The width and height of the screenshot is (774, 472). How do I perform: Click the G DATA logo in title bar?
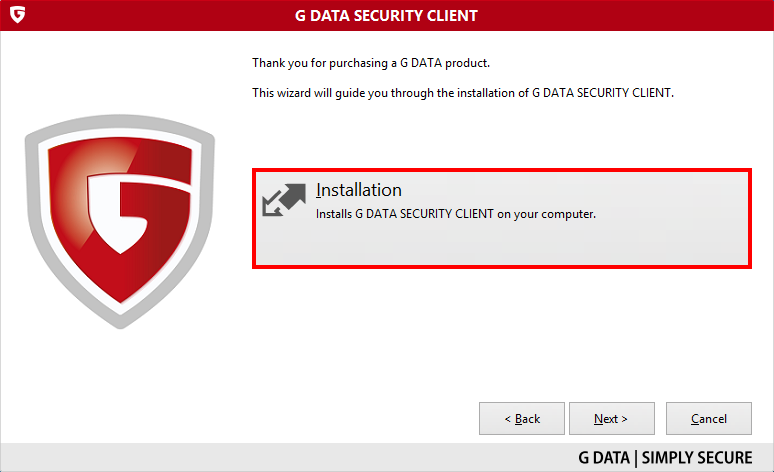click(16, 16)
